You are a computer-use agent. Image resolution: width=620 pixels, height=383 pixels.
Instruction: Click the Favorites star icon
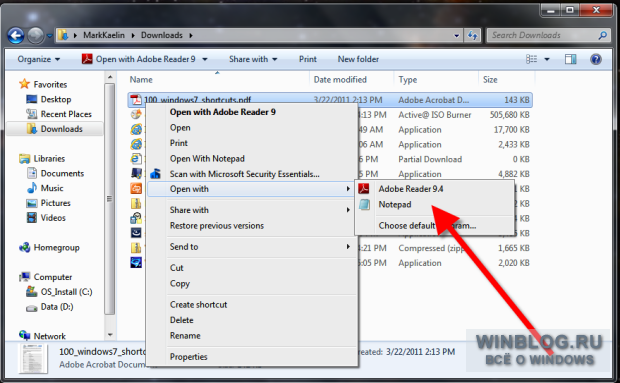click(x=25, y=84)
